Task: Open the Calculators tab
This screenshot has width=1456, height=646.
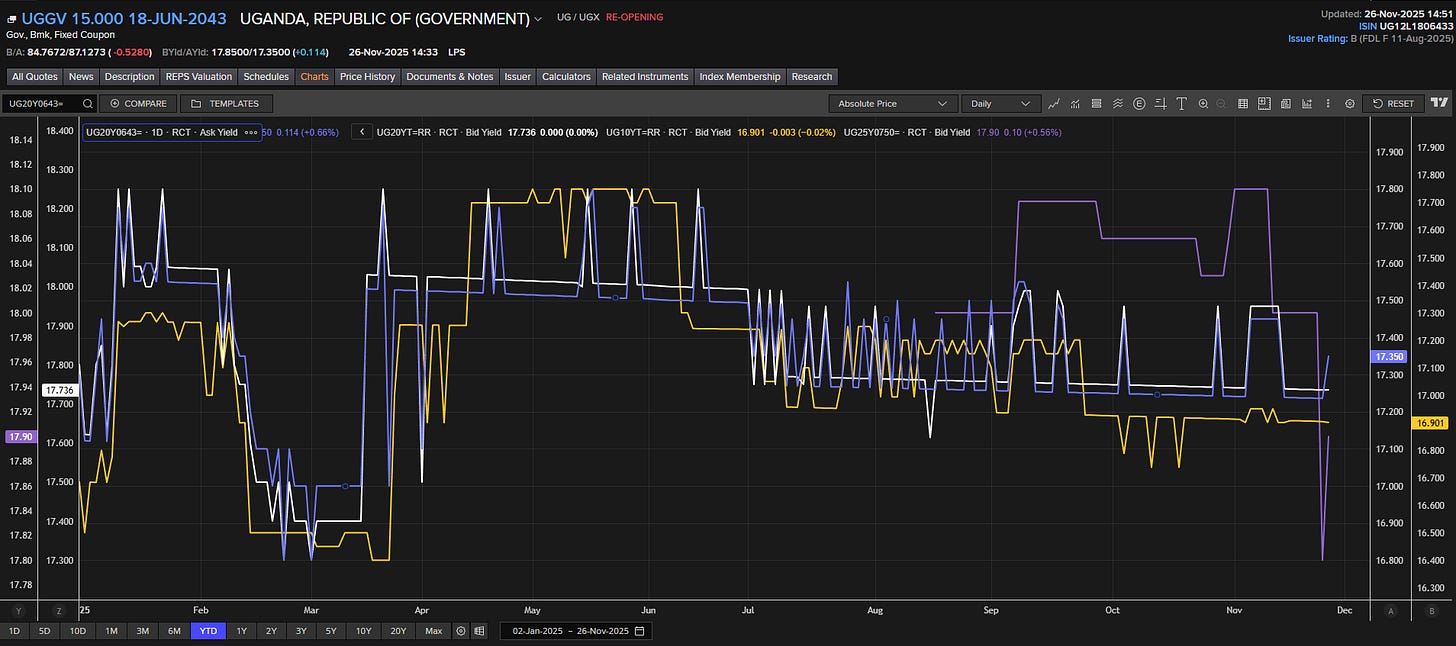Action: tap(565, 76)
